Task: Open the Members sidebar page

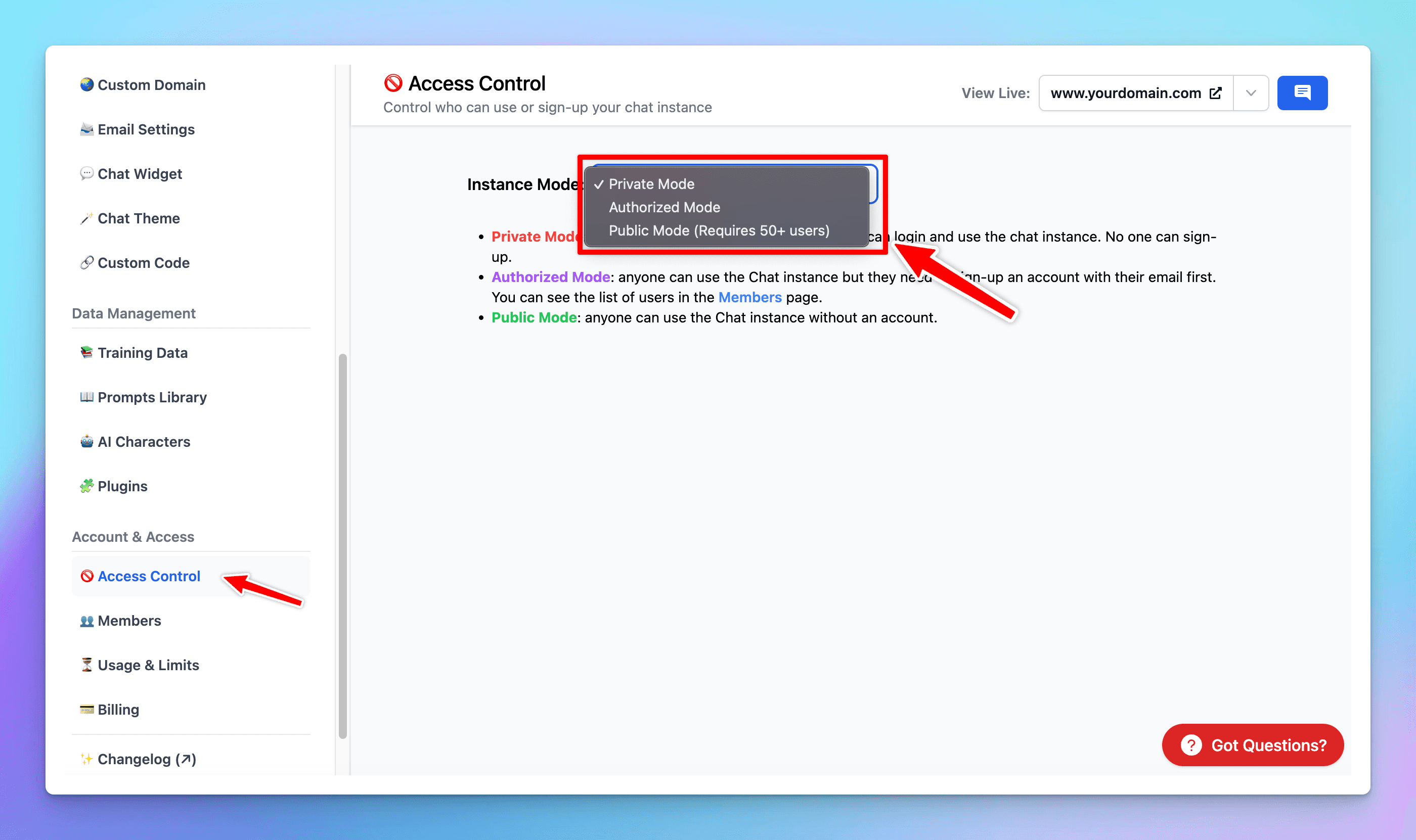Action: (x=129, y=620)
